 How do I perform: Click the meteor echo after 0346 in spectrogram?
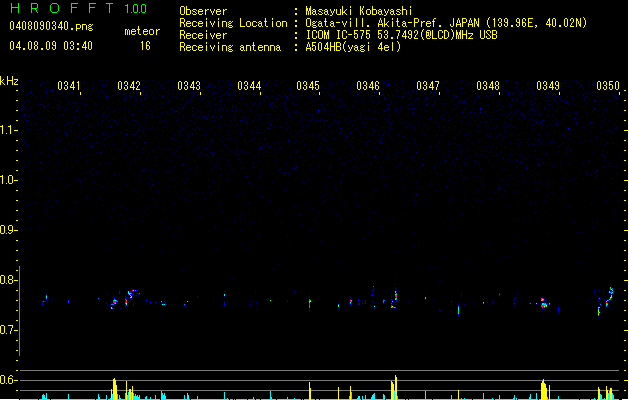(395, 298)
